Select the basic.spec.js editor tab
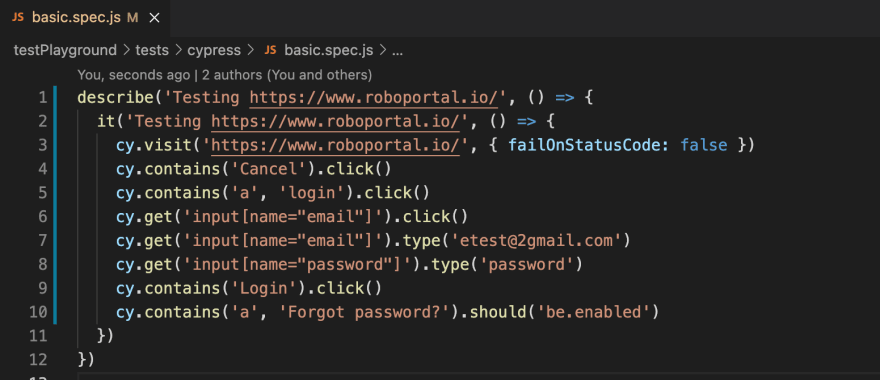Screen dimensions: 880x380 click(x=84, y=18)
